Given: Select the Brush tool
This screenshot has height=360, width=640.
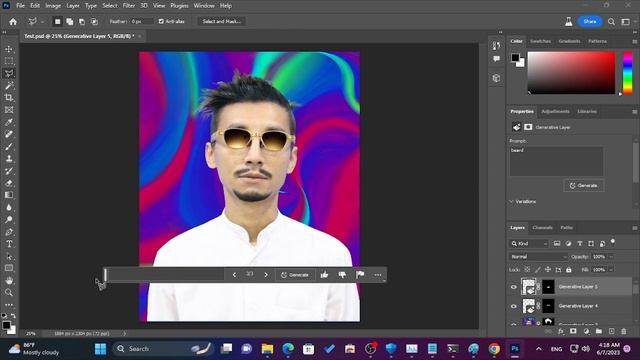Looking at the screenshot, I should pos(9,147).
